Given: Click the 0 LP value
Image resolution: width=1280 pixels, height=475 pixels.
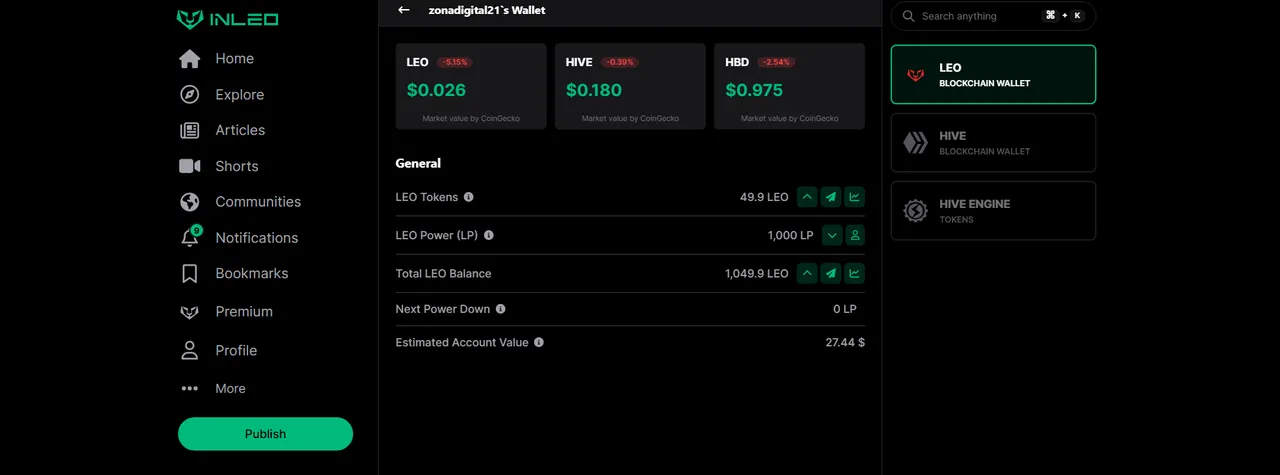Looking at the screenshot, I should point(845,309).
